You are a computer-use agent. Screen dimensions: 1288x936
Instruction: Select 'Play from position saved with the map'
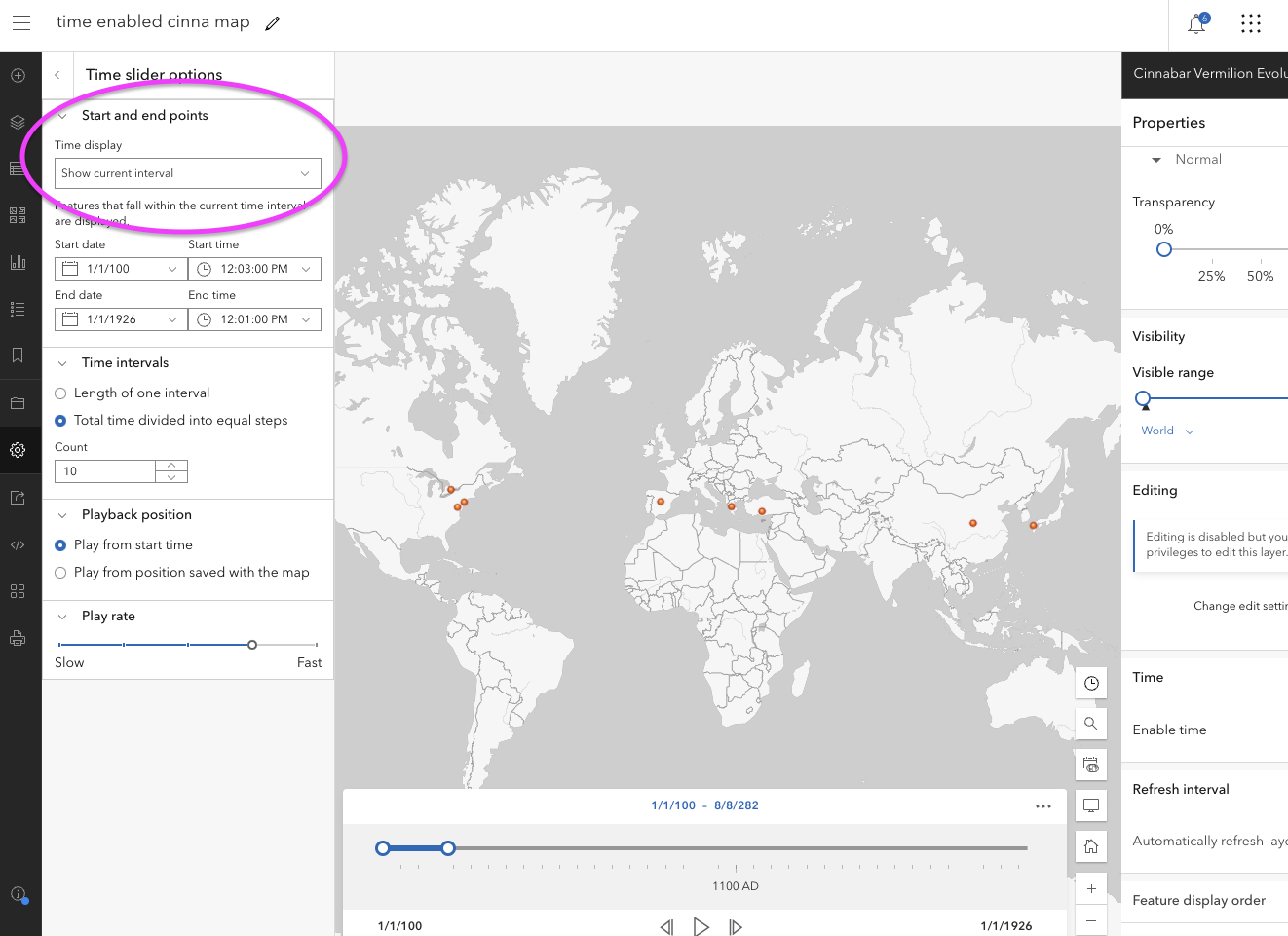pos(59,572)
